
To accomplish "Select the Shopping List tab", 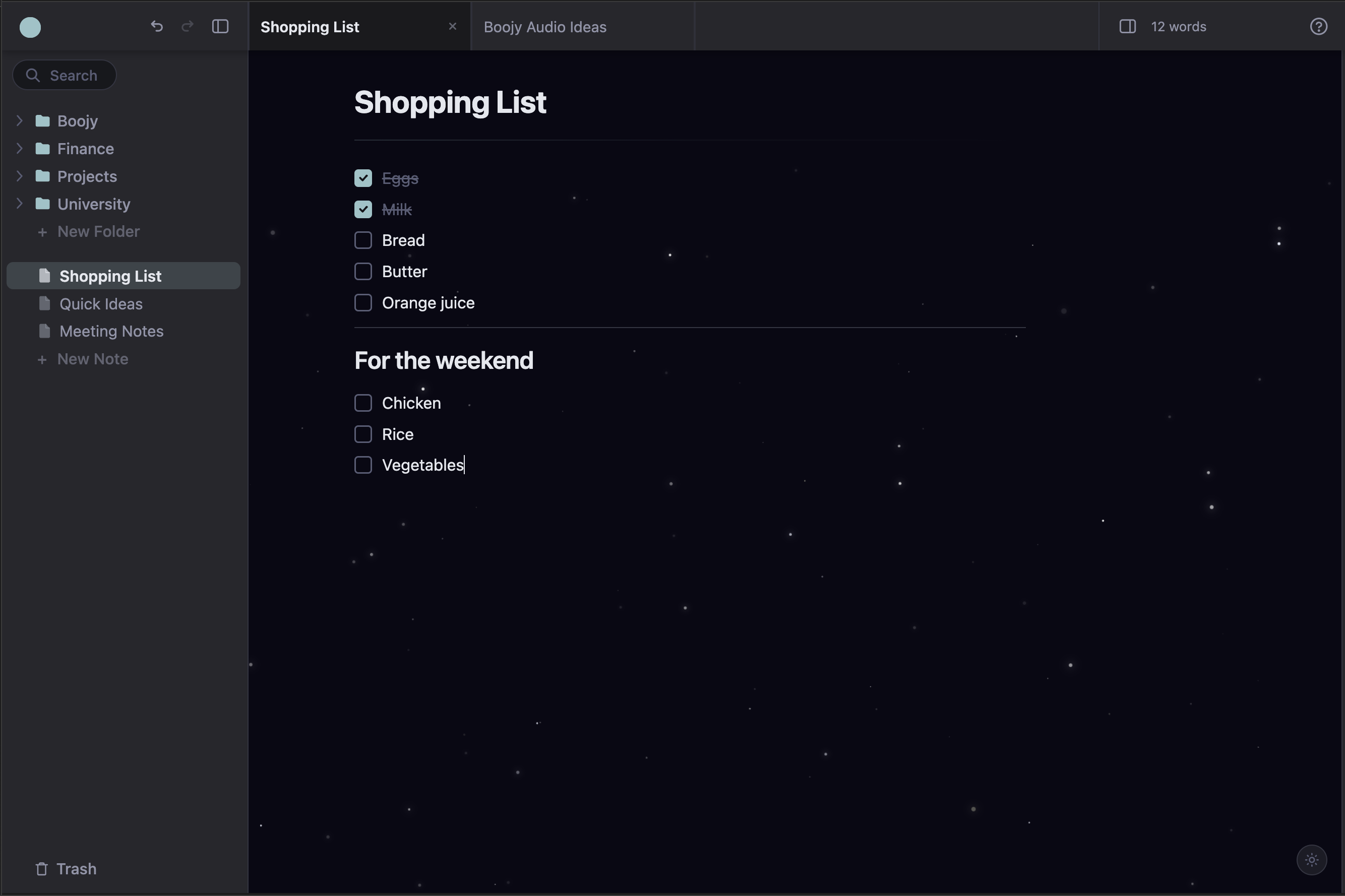I will click(x=310, y=26).
